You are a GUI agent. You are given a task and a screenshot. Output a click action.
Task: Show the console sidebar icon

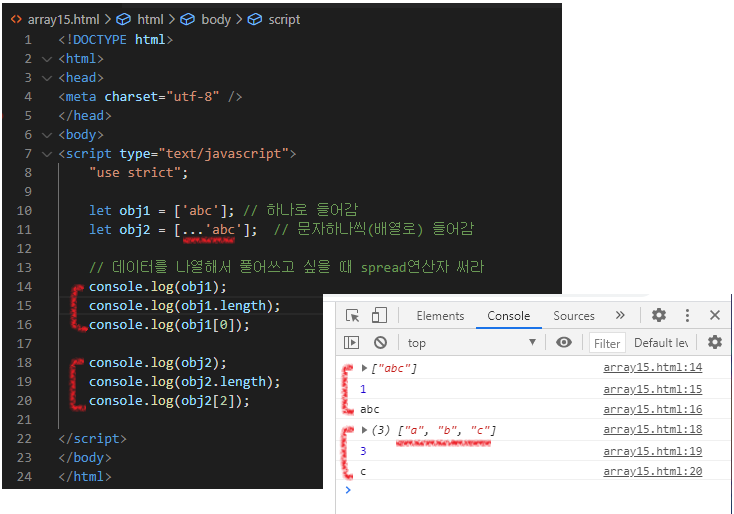click(x=352, y=343)
